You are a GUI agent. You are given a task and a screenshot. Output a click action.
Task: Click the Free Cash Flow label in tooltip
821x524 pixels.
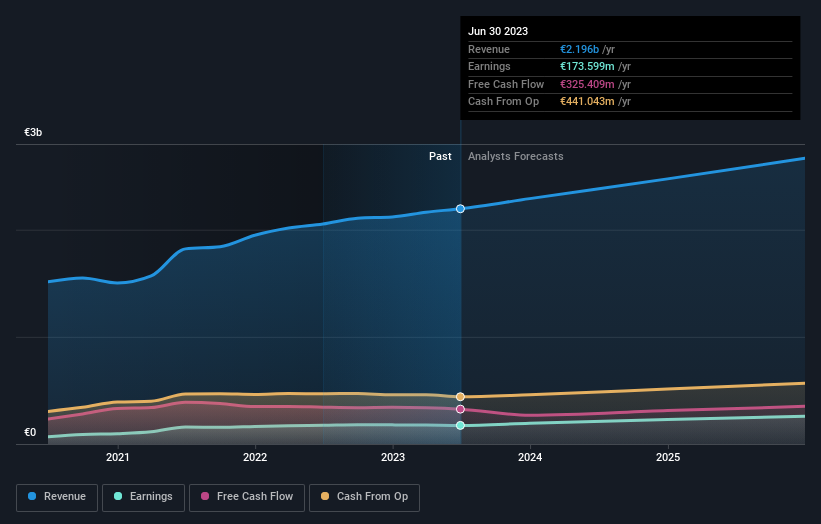506,84
